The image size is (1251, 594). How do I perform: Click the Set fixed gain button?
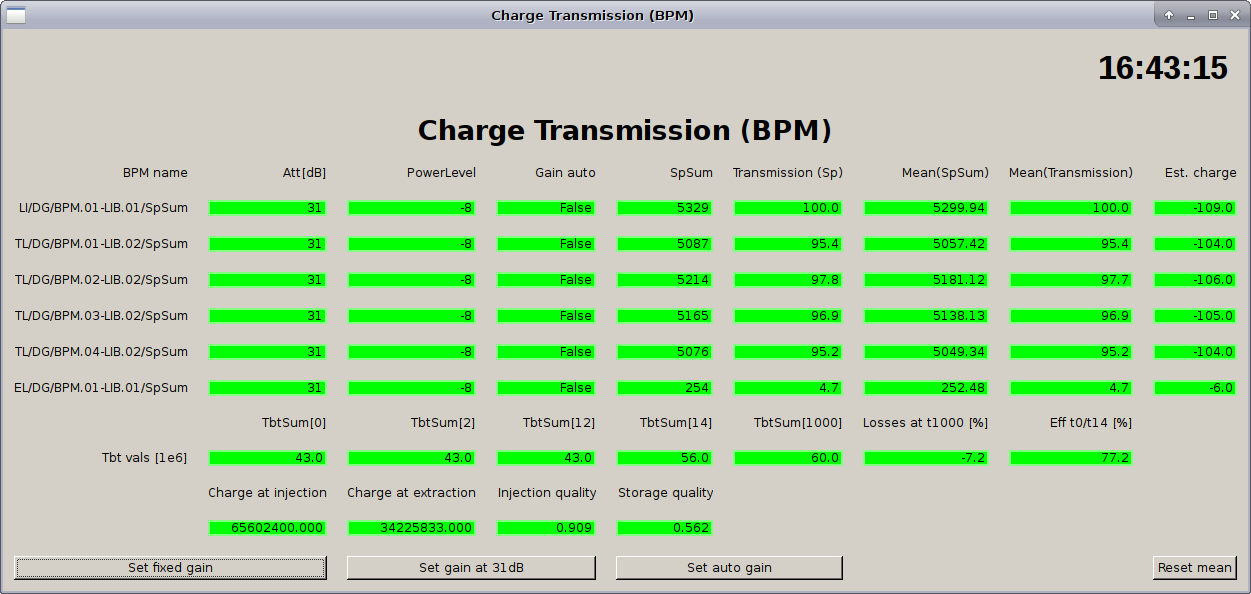pyautogui.click(x=170, y=568)
